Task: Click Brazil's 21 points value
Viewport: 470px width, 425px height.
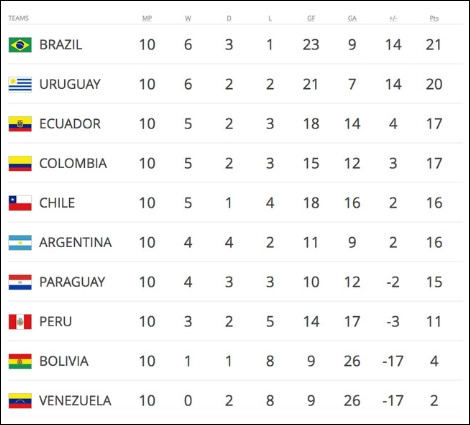Action: click(x=434, y=45)
